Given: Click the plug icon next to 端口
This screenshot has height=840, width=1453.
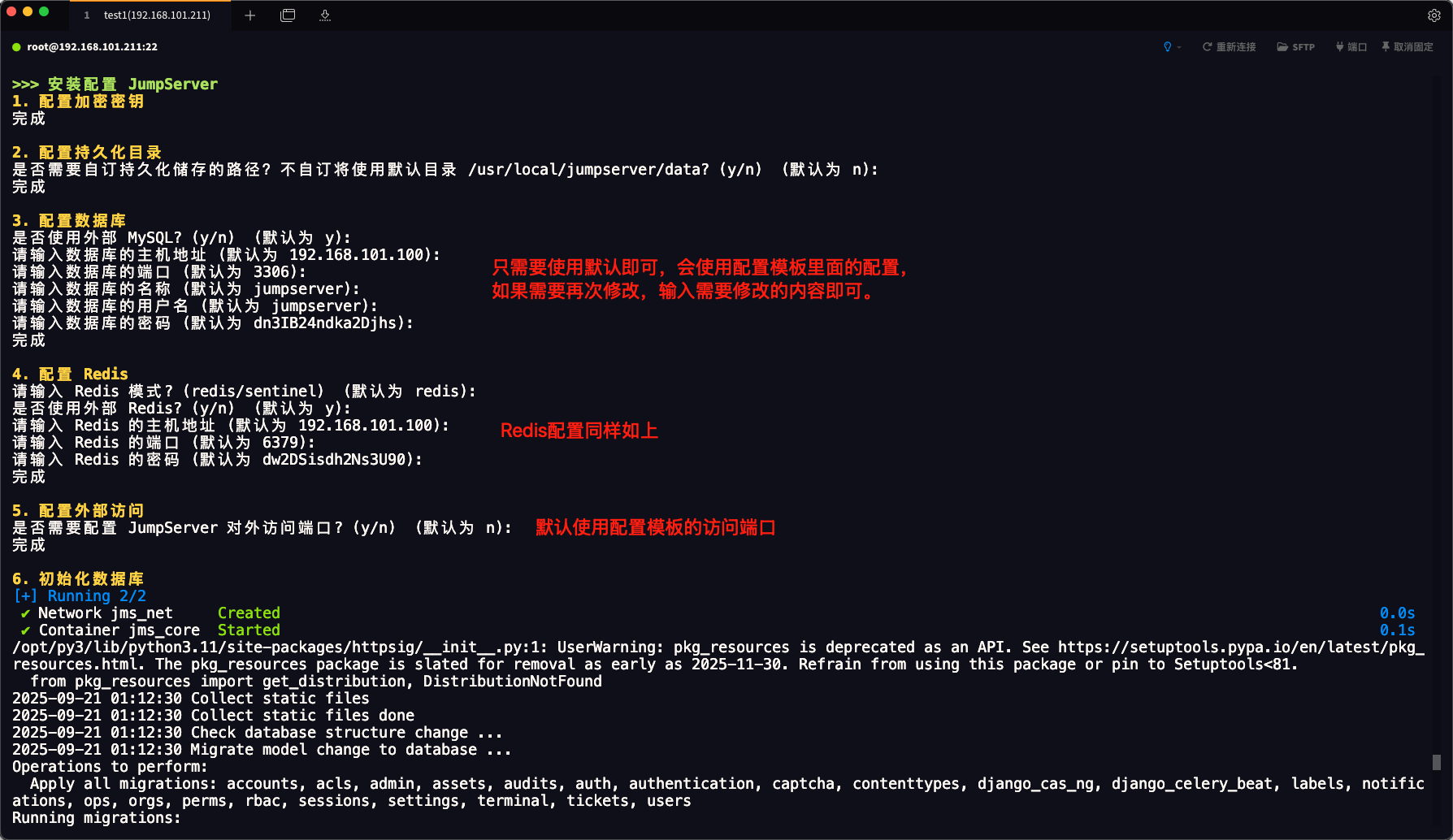Looking at the screenshot, I should (1339, 46).
